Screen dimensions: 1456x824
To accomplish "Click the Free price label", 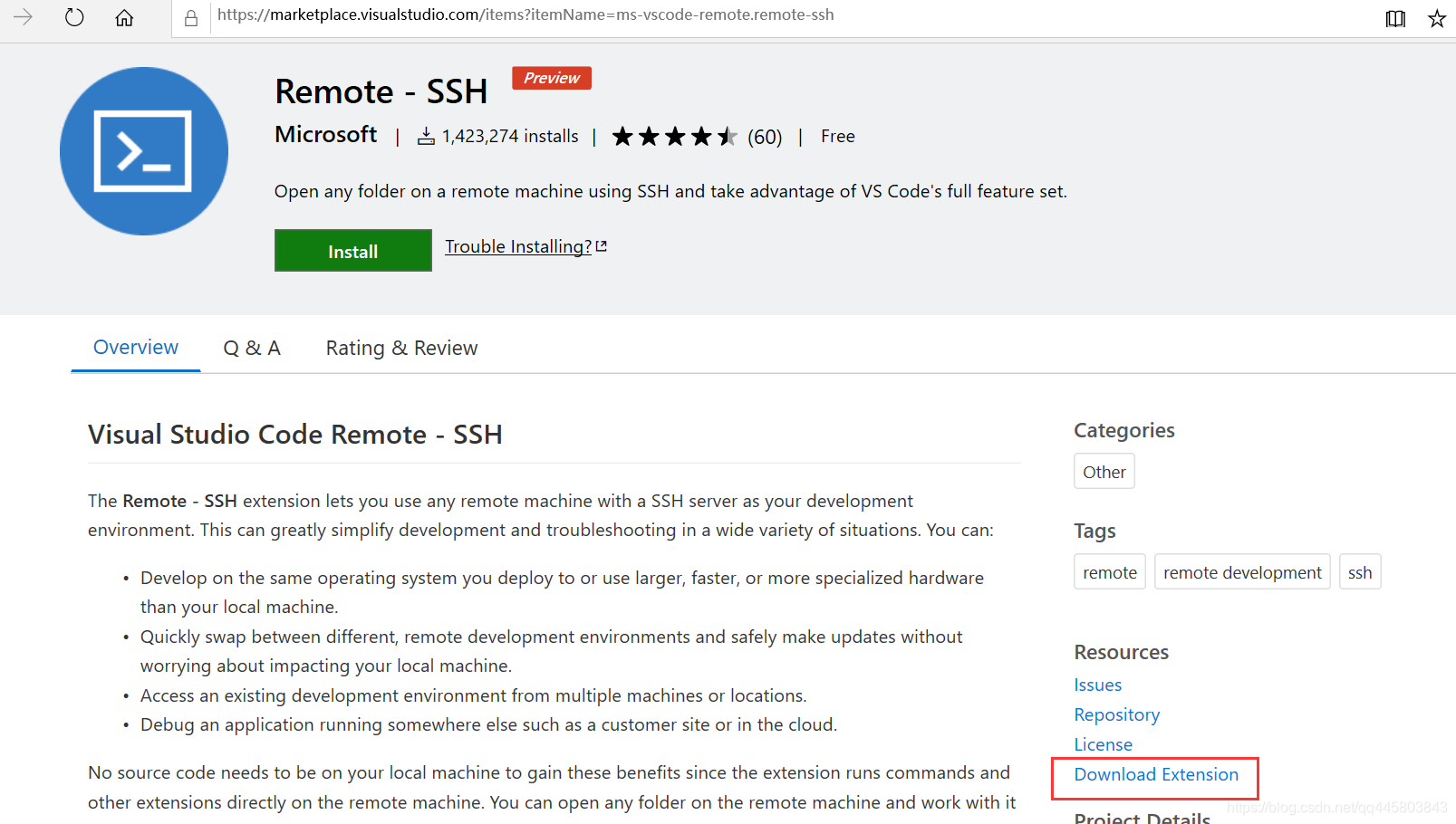I will (838, 136).
